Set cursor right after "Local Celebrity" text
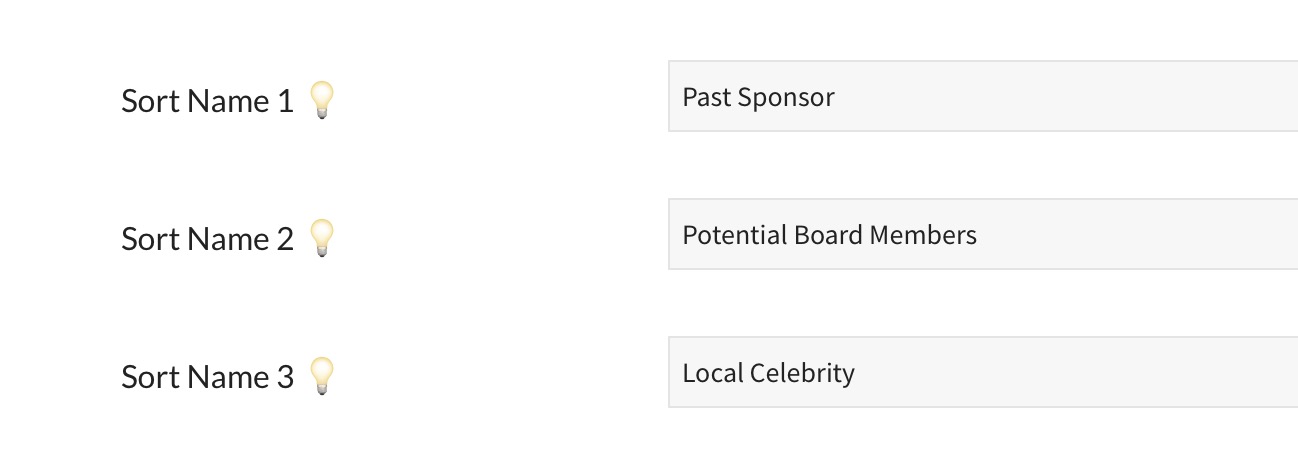This screenshot has width=1298, height=458. tap(857, 374)
